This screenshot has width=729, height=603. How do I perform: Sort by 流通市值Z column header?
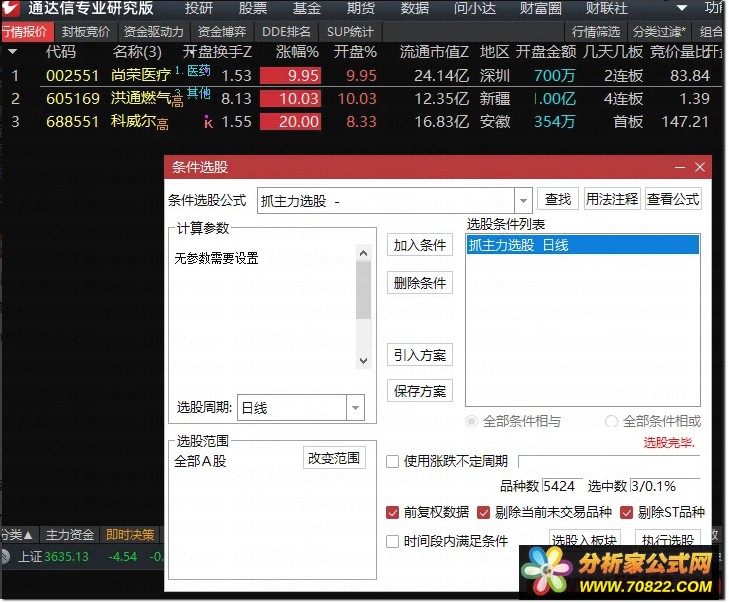pyautogui.click(x=434, y=52)
